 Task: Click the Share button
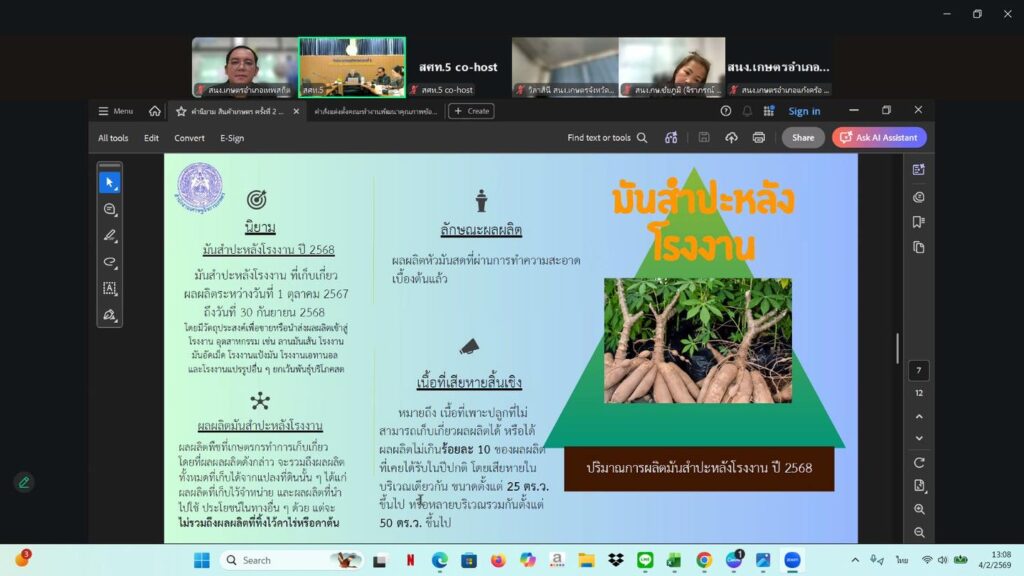(802, 138)
